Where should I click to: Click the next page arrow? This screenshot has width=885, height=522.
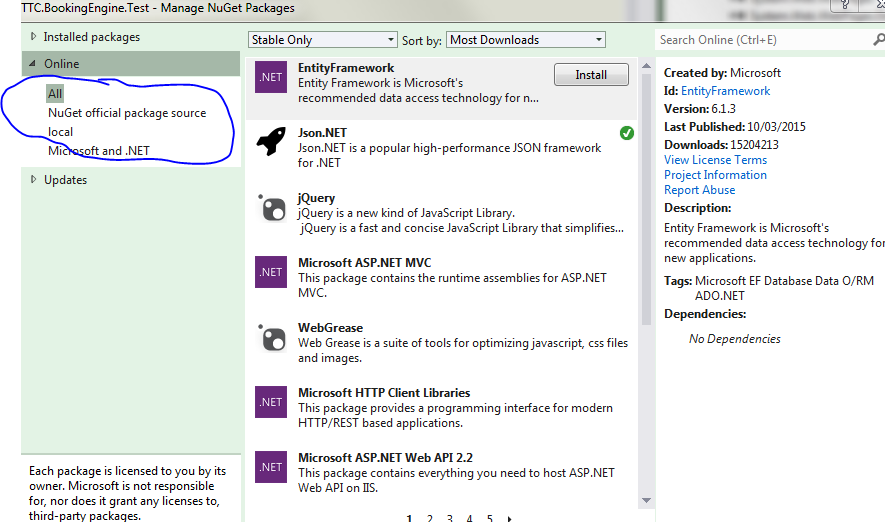(x=510, y=518)
